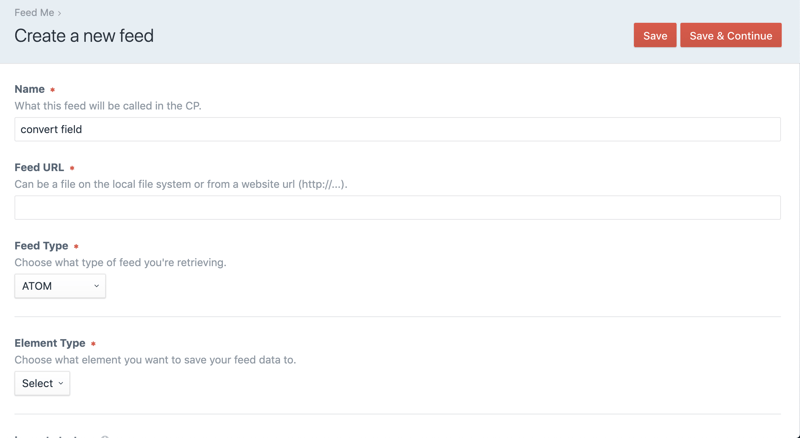
Task: Click the breadcrumb chevron after Feed Me
Action: 60,13
